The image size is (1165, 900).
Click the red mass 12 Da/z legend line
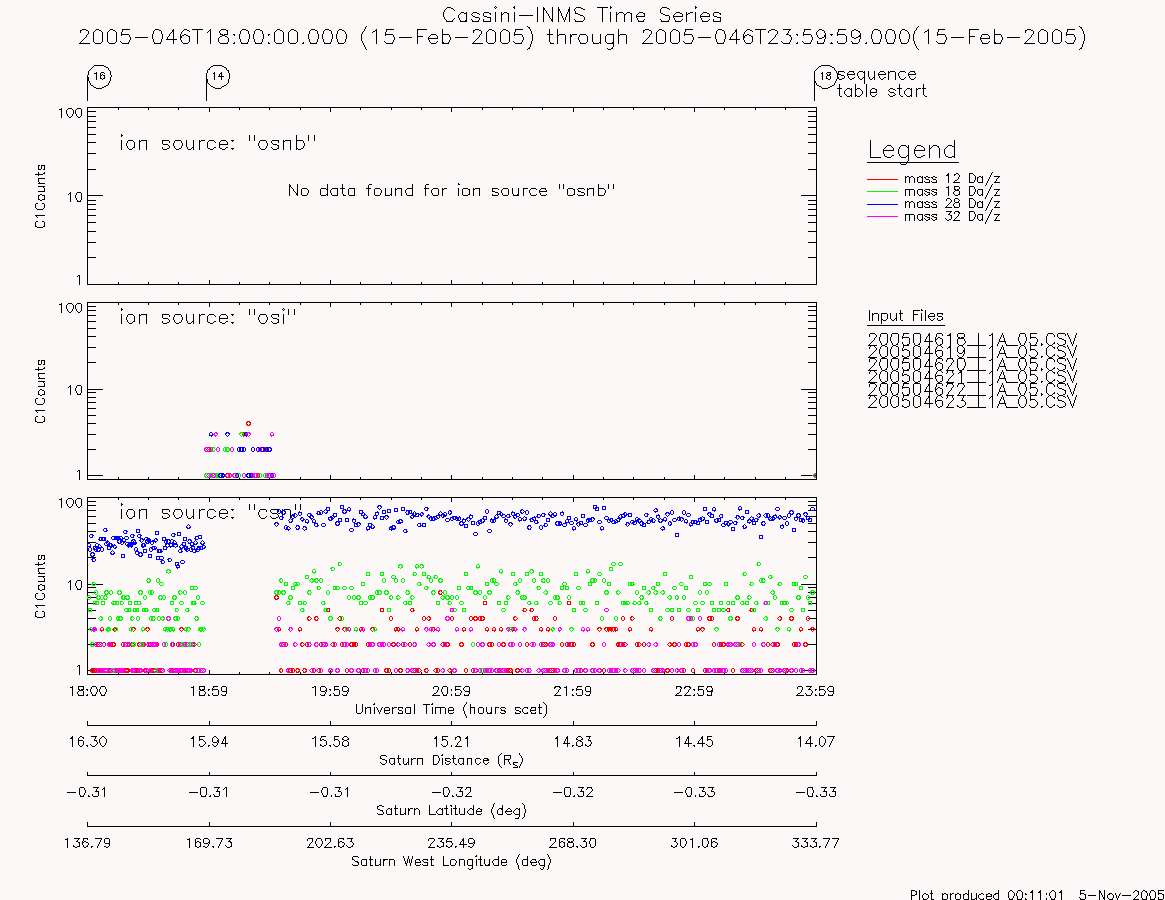pos(883,179)
